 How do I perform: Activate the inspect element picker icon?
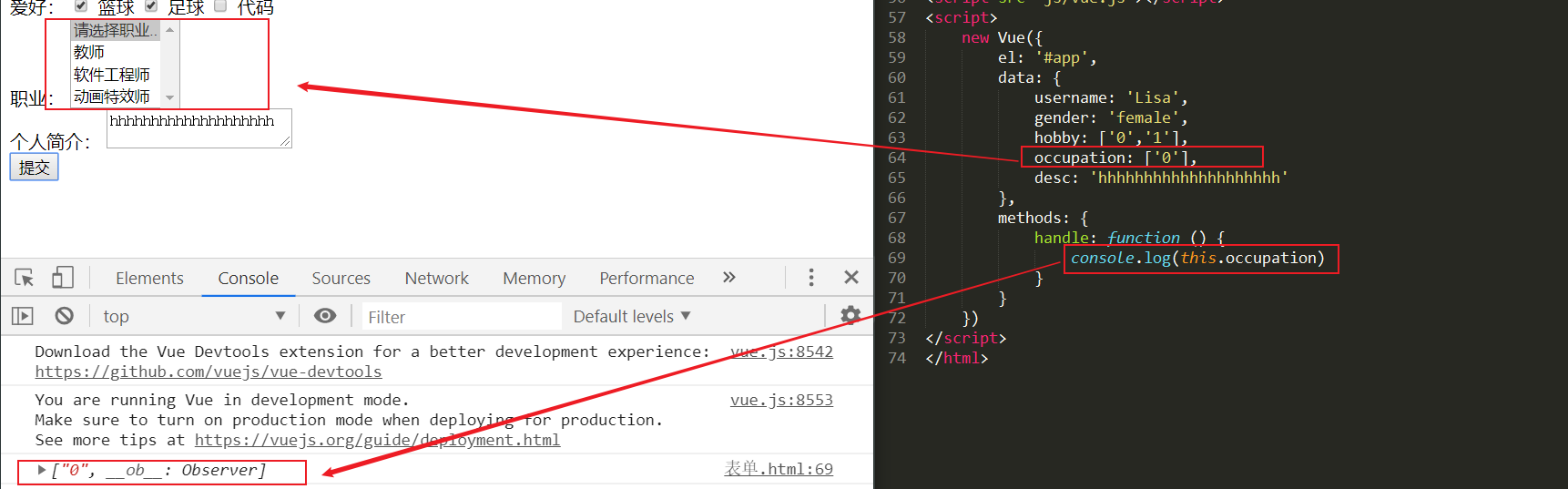[x=25, y=278]
